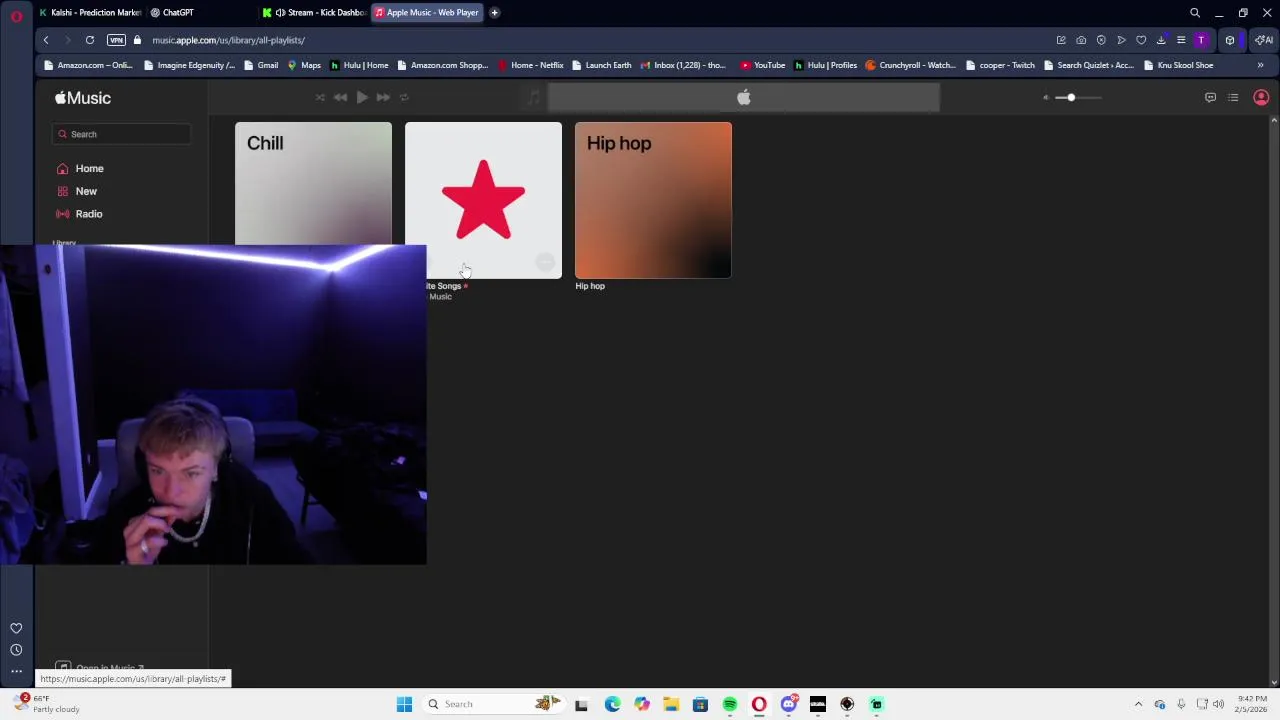Open history clock icon in Opera sidebar
This screenshot has width=1280, height=720.
[16, 650]
